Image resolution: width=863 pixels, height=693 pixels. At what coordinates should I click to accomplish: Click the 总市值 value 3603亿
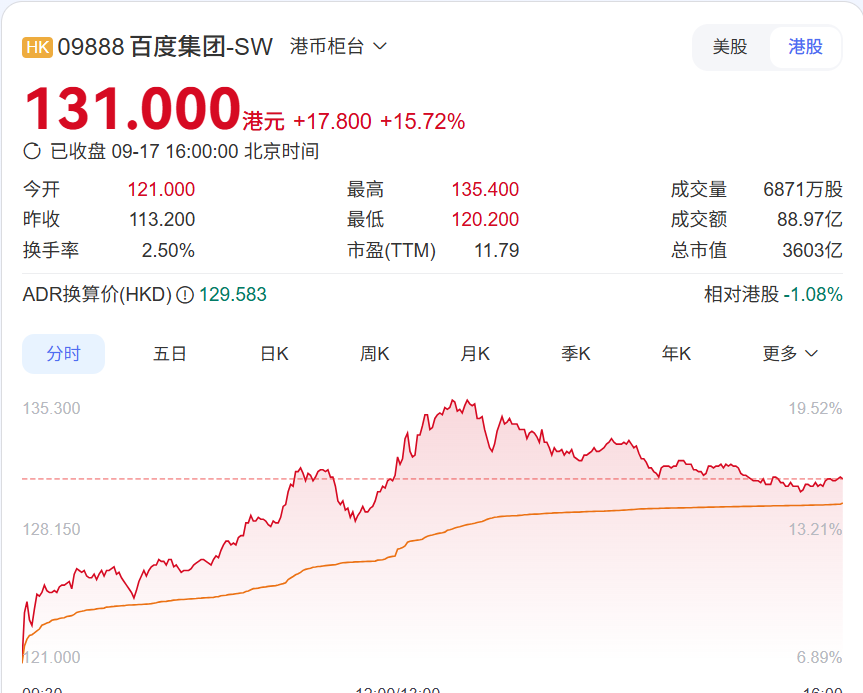812,250
